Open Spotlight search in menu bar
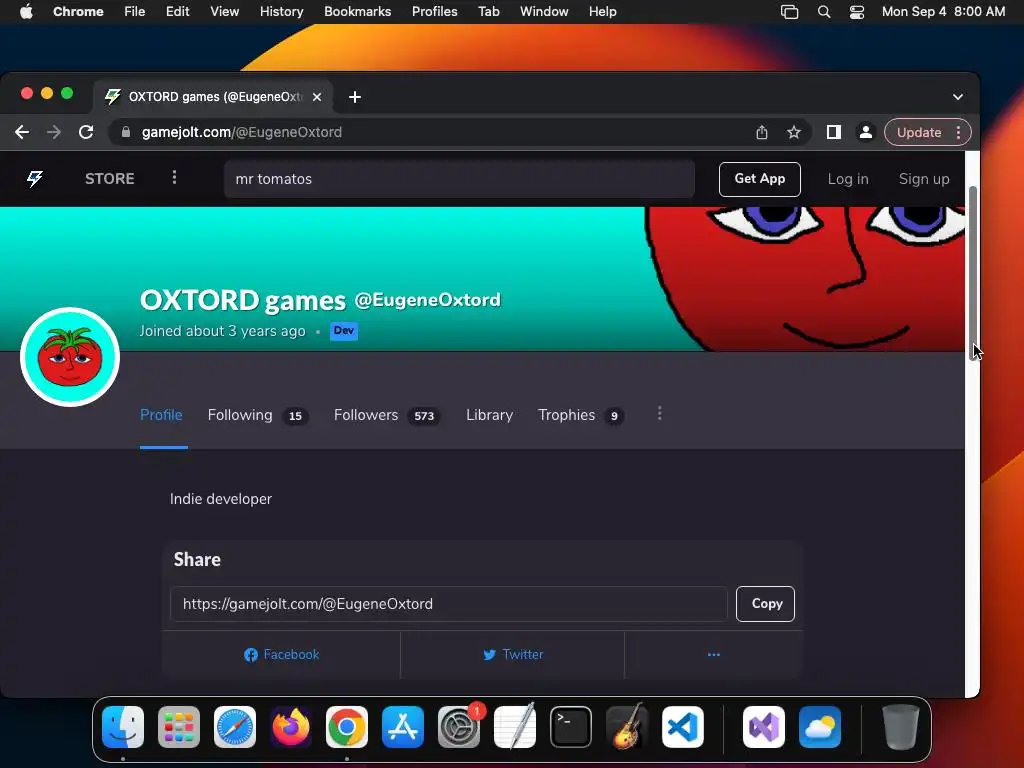This screenshot has width=1024, height=768. [x=824, y=12]
